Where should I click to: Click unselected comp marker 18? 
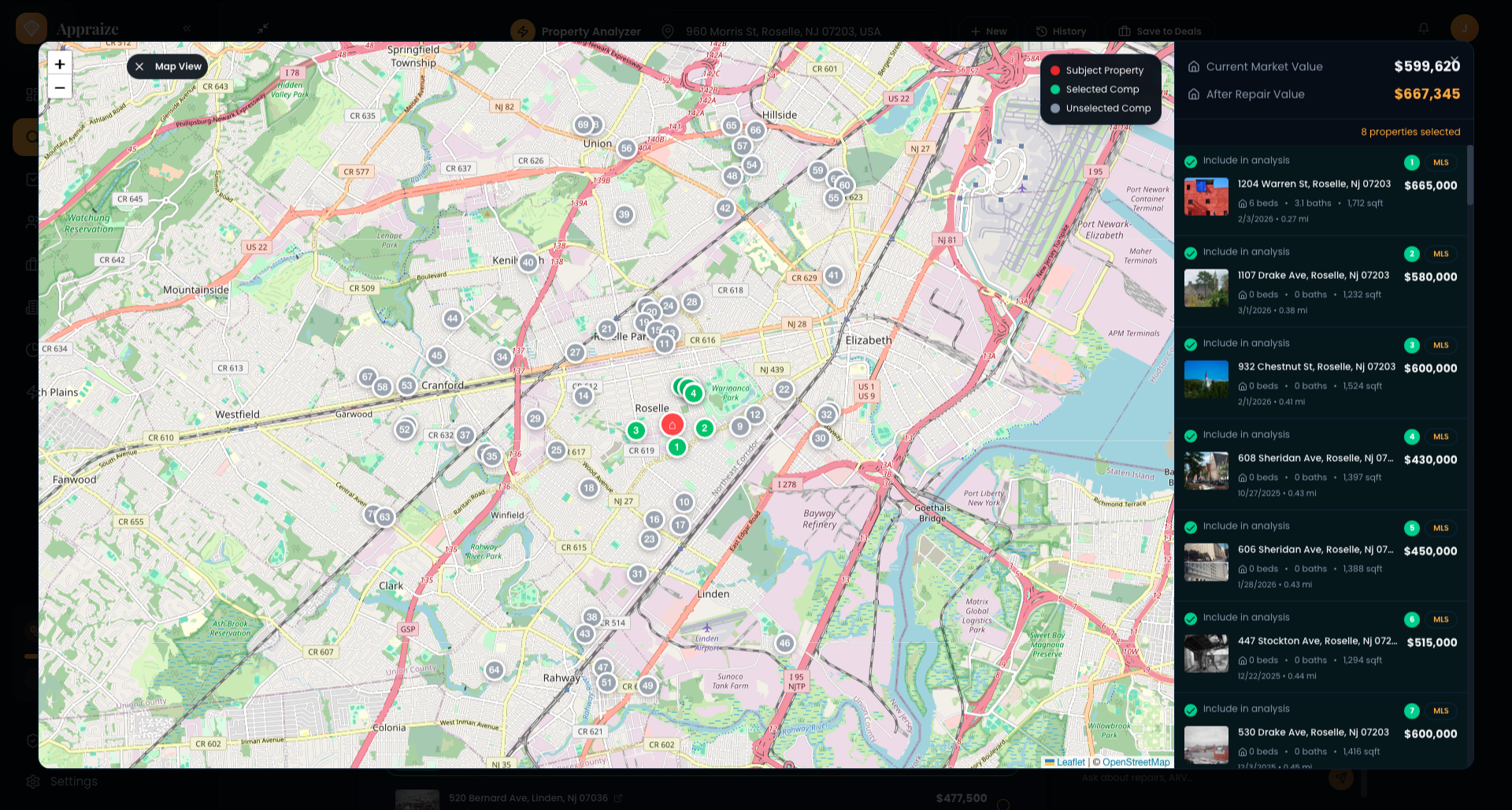tap(589, 488)
